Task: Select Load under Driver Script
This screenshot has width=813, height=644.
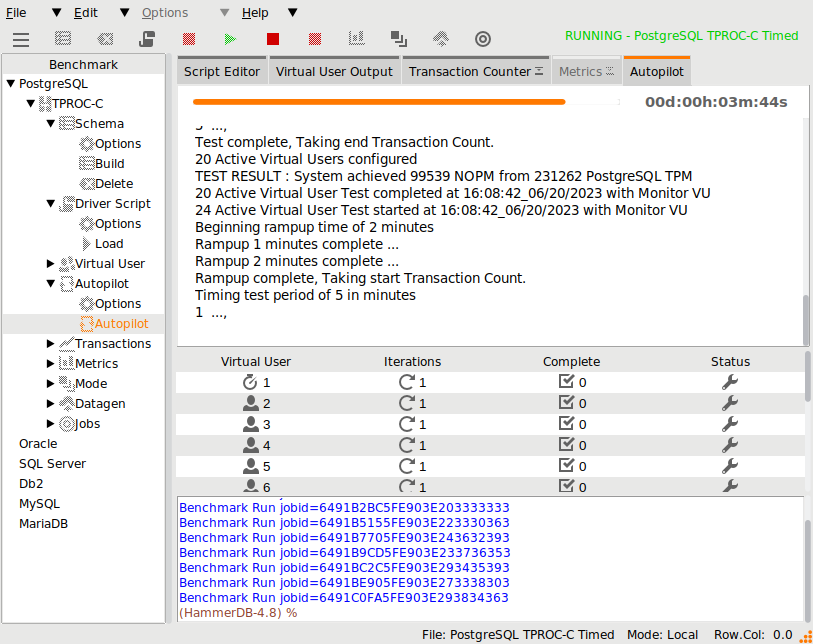Action: [109, 244]
